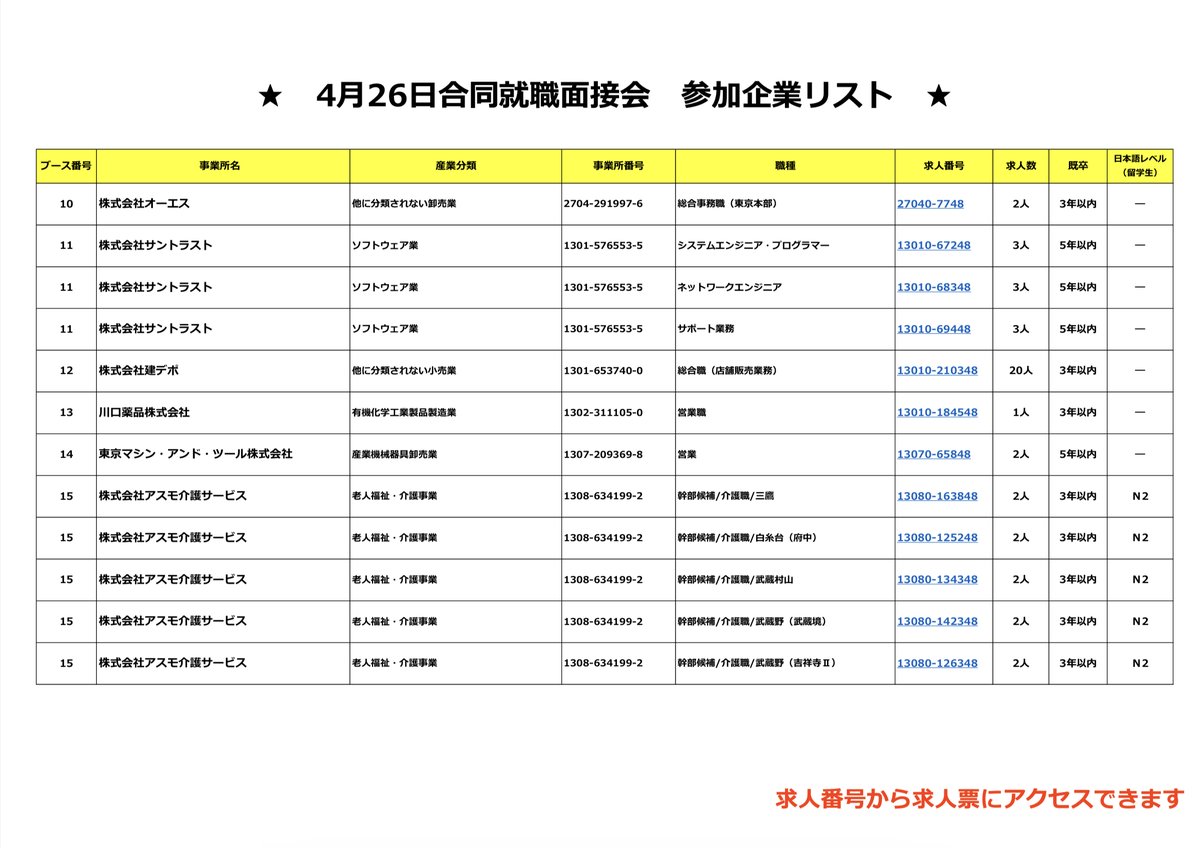Click the 事業所番号 column header
The width and height of the screenshot is (1200, 848).
618,166
